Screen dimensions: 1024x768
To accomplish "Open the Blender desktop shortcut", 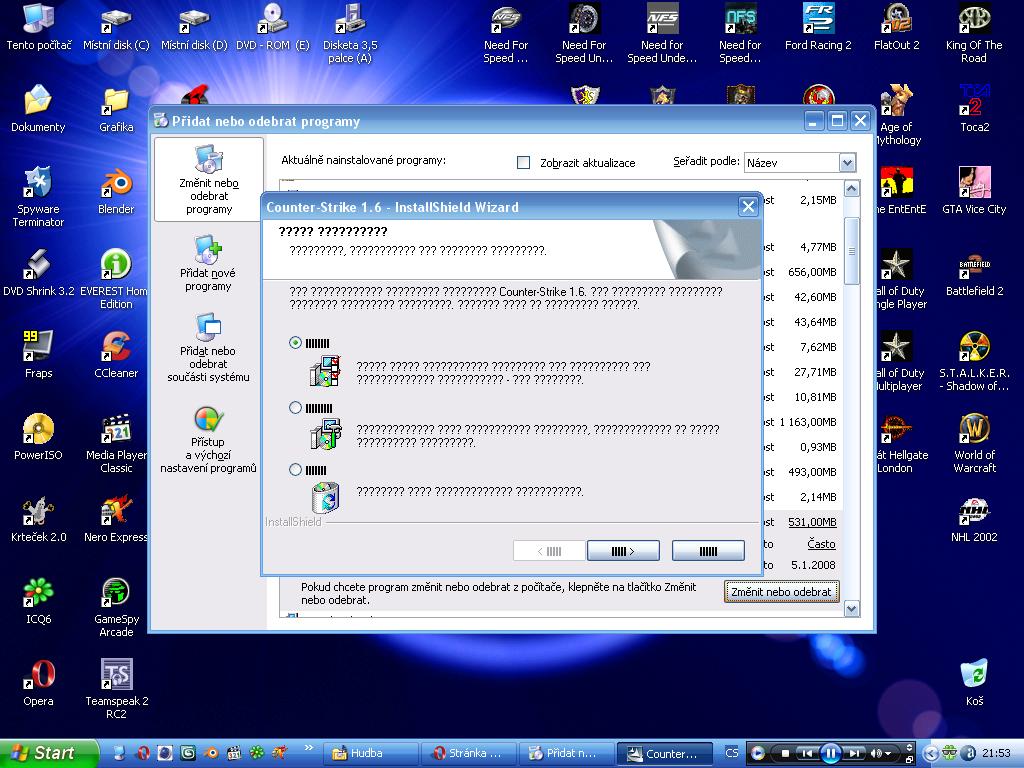I will [116, 184].
